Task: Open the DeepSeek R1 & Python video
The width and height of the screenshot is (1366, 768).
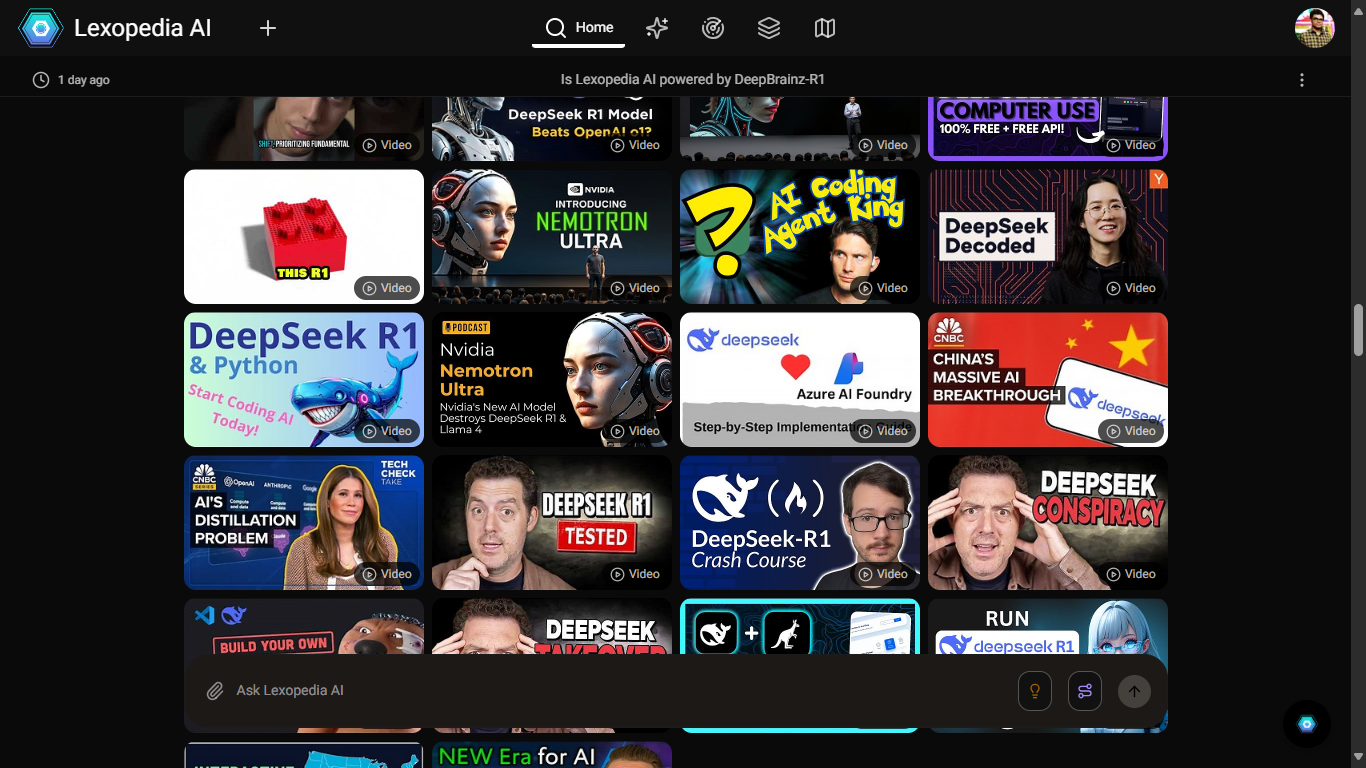Action: coord(304,379)
